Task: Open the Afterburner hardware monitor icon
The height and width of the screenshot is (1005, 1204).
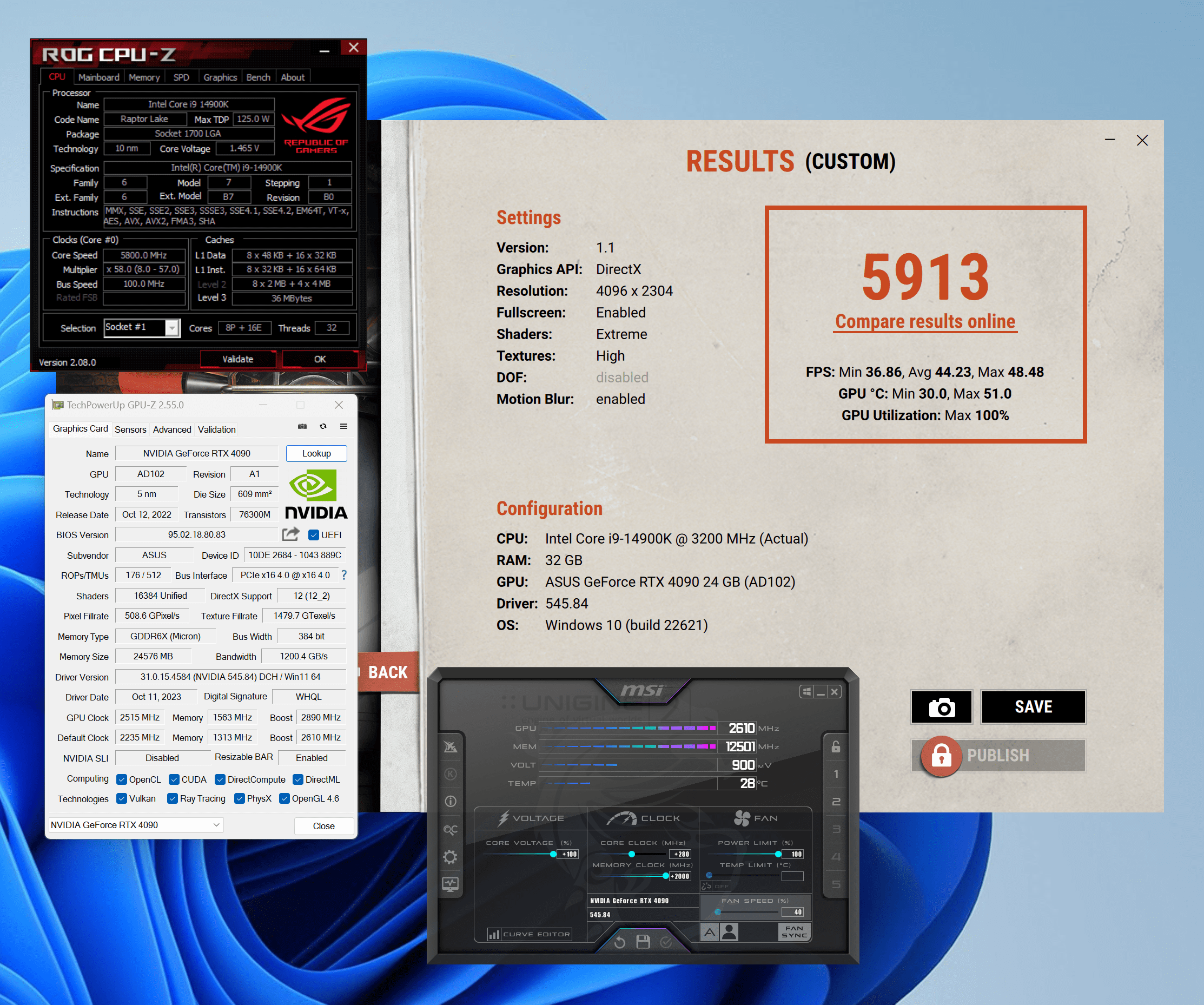Action: [451, 884]
